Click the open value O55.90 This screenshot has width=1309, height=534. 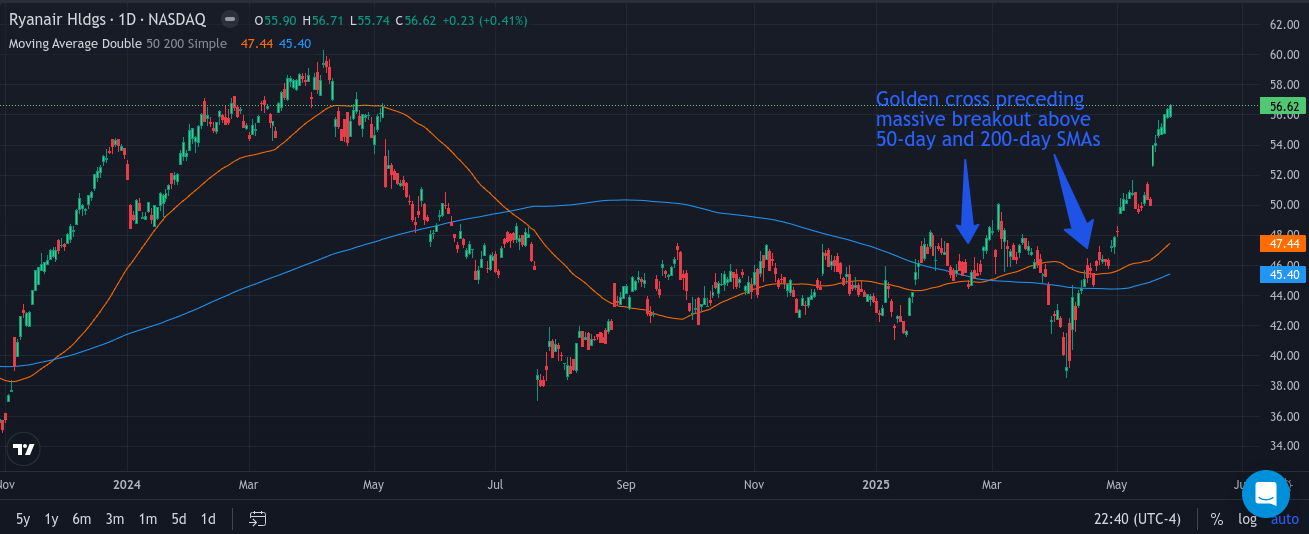click(x=276, y=21)
